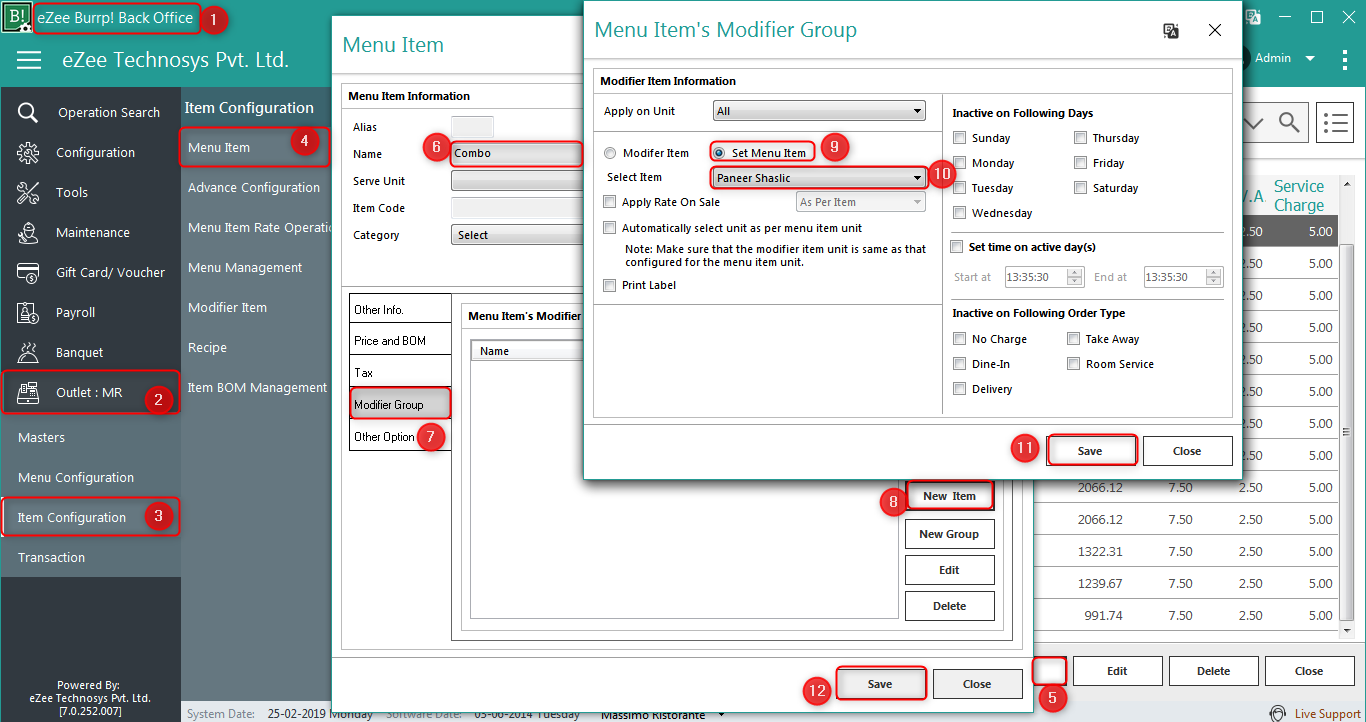Image resolution: width=1366 pixels, height=722 pixels.
Task: Open the three-dot overflow menu in the header
Action: 1344,59
